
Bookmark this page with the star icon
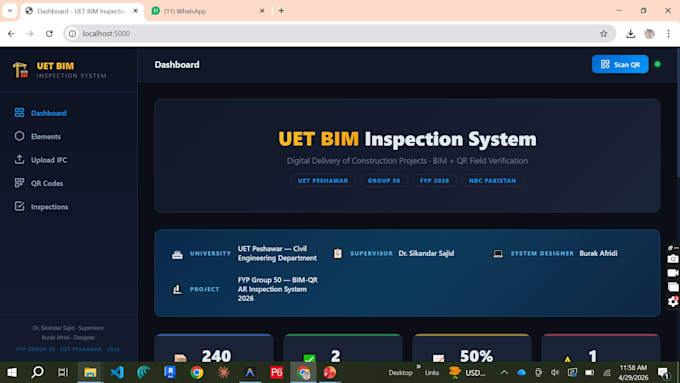coord(603,33)
